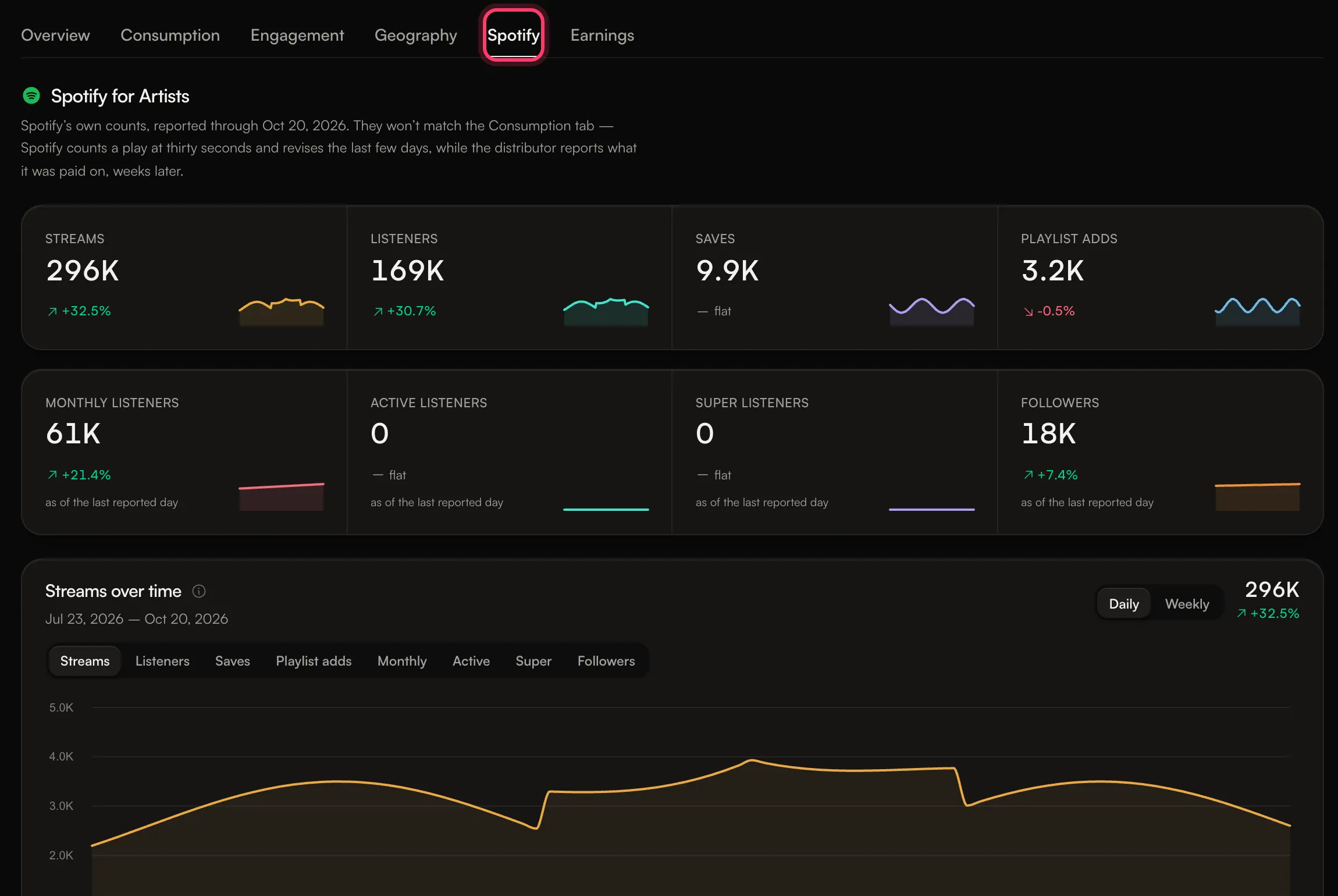Click the Saves card purple sparkline

[x=932, y=312]
